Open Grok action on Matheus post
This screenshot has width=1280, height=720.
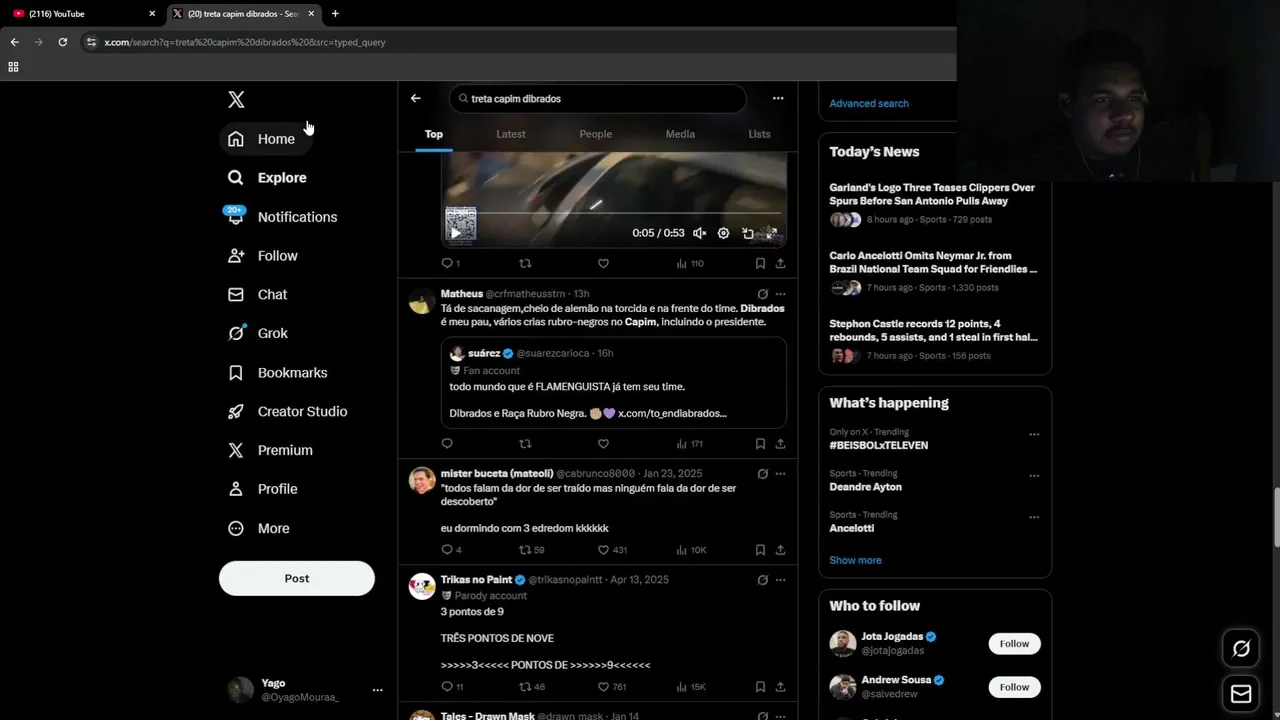[763, 294]
